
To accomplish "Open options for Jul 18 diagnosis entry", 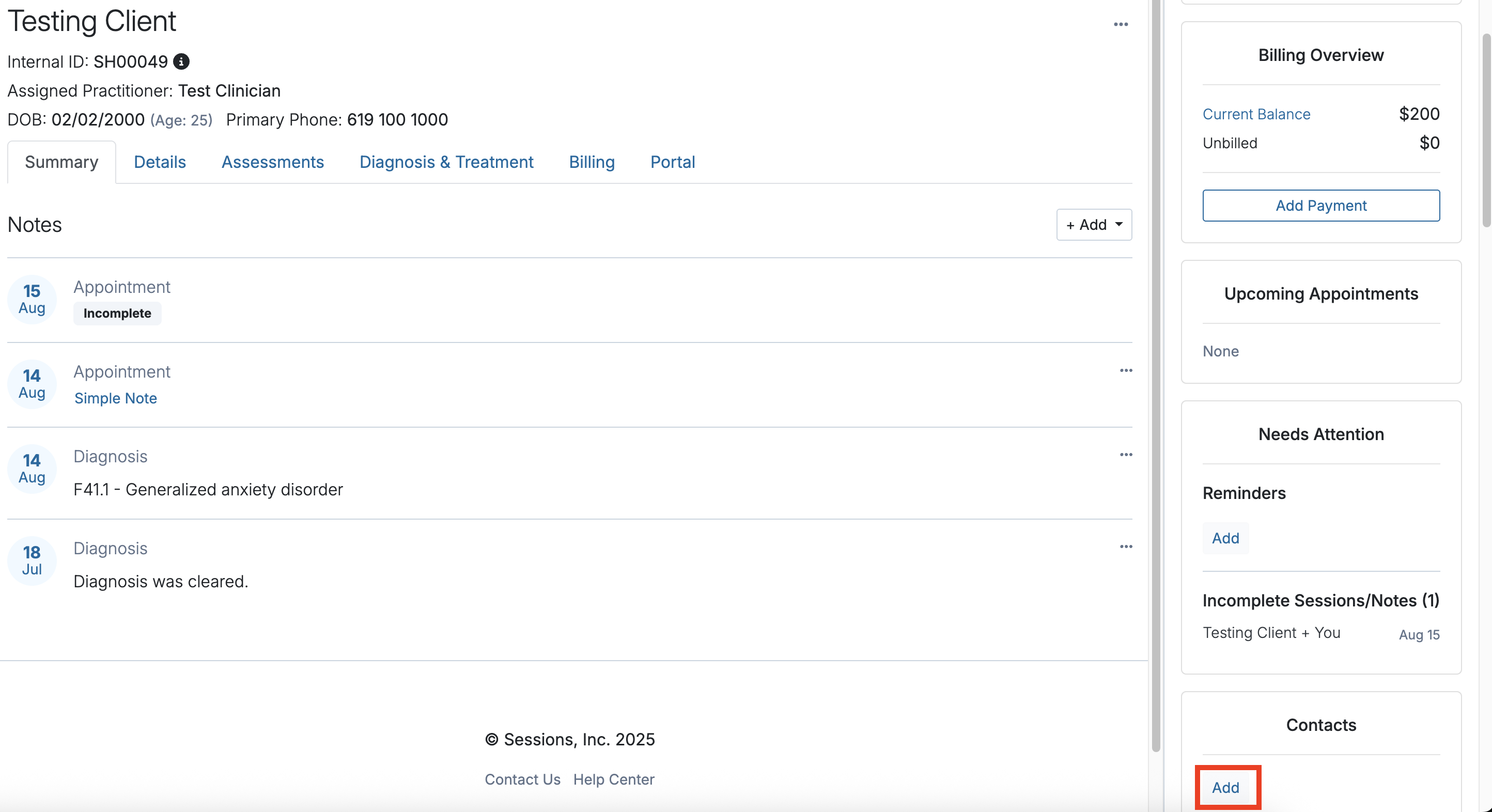I will 1125,548.
